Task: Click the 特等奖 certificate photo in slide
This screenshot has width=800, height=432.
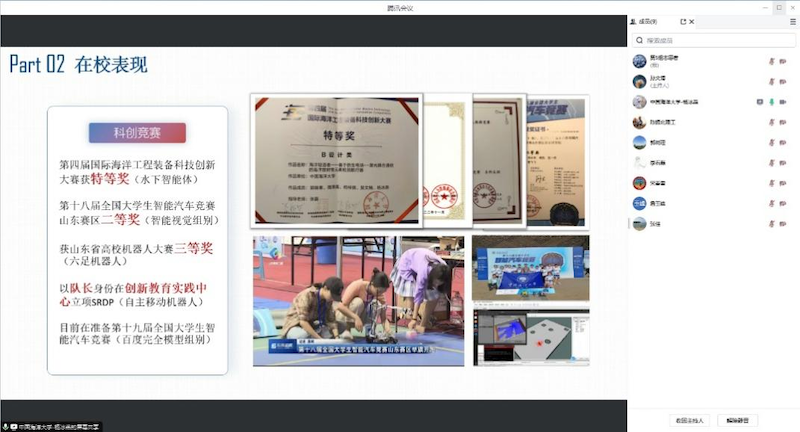Action: tap(337, 158)
